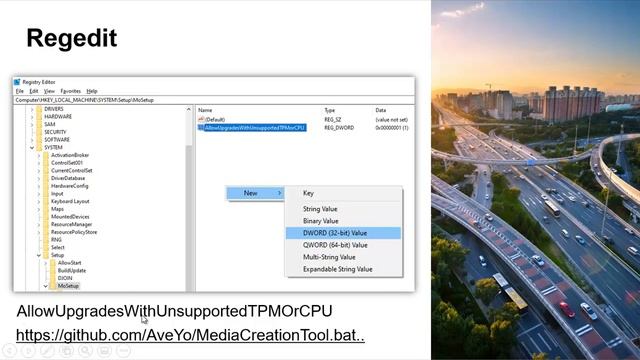The image size is (640, 360).
Task: Select the ResourceManager key
Action: (x=71, y=224)
